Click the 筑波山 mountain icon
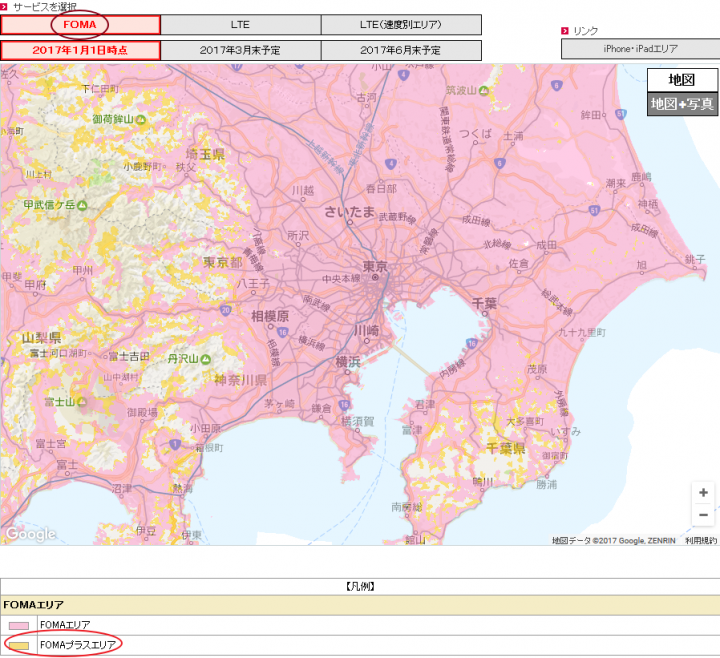Image resolution: width=720 pixels, height=658 pixels. pyautogui.click(x=484, y=91)
